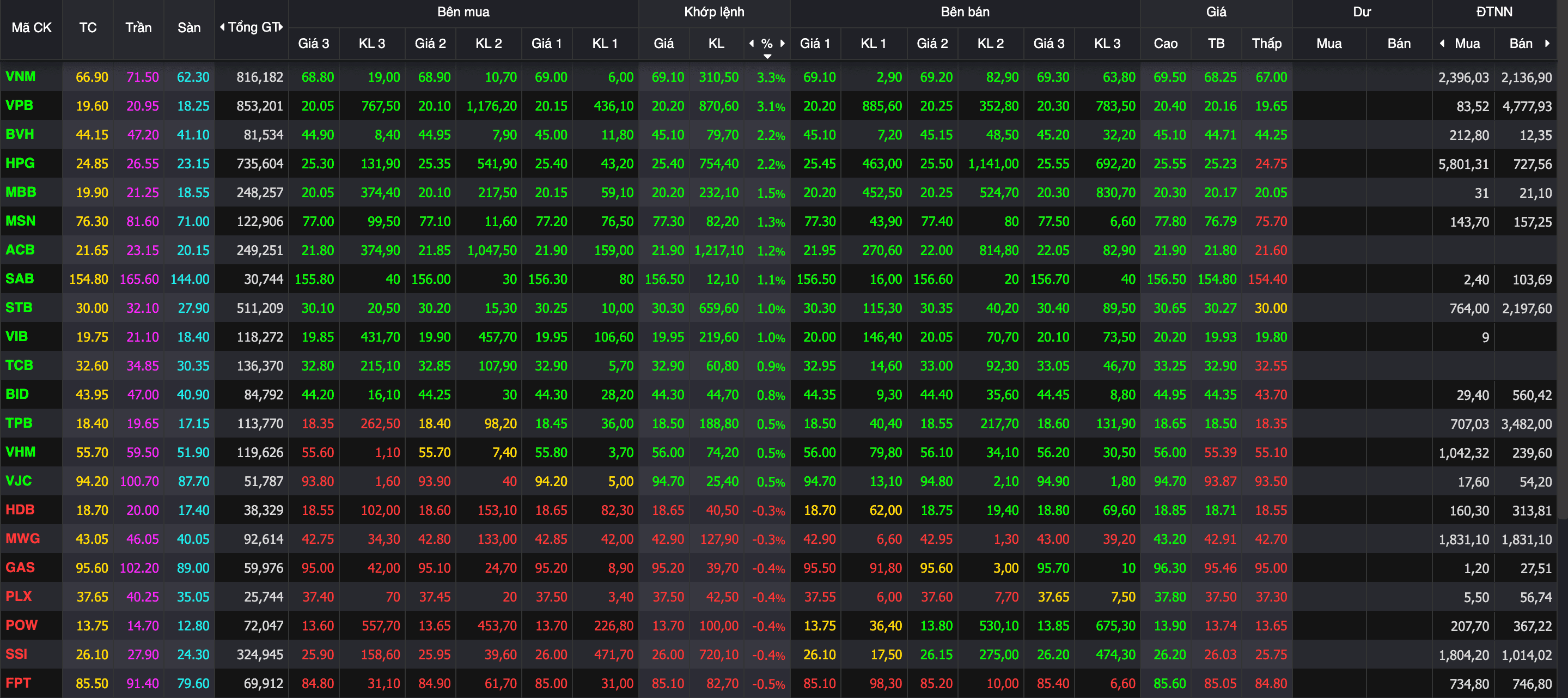The width and height of the screenshot is (1568, 698).
Task: Select the VIB ticker
Action: pos(16,336)
